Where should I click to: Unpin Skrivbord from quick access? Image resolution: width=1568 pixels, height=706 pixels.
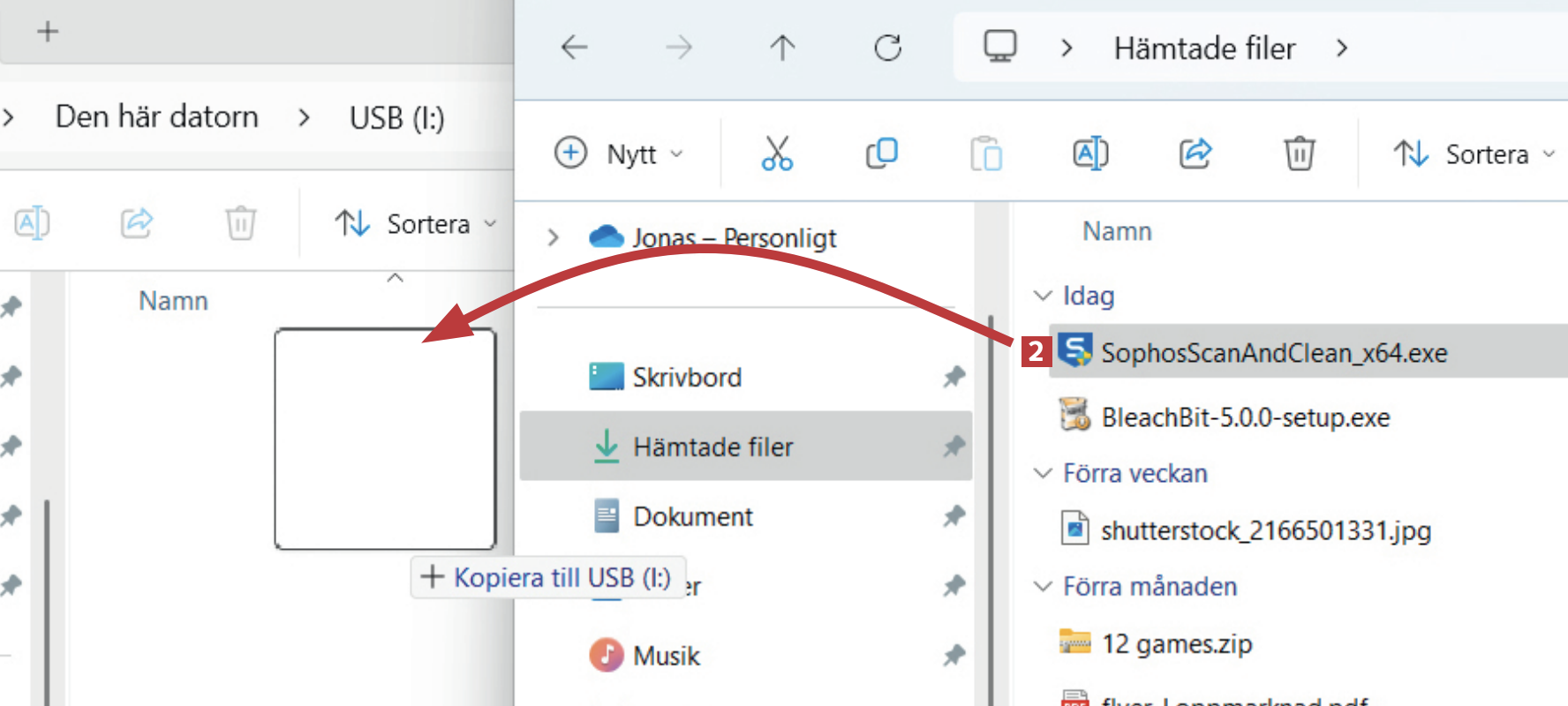coord(954,378)
